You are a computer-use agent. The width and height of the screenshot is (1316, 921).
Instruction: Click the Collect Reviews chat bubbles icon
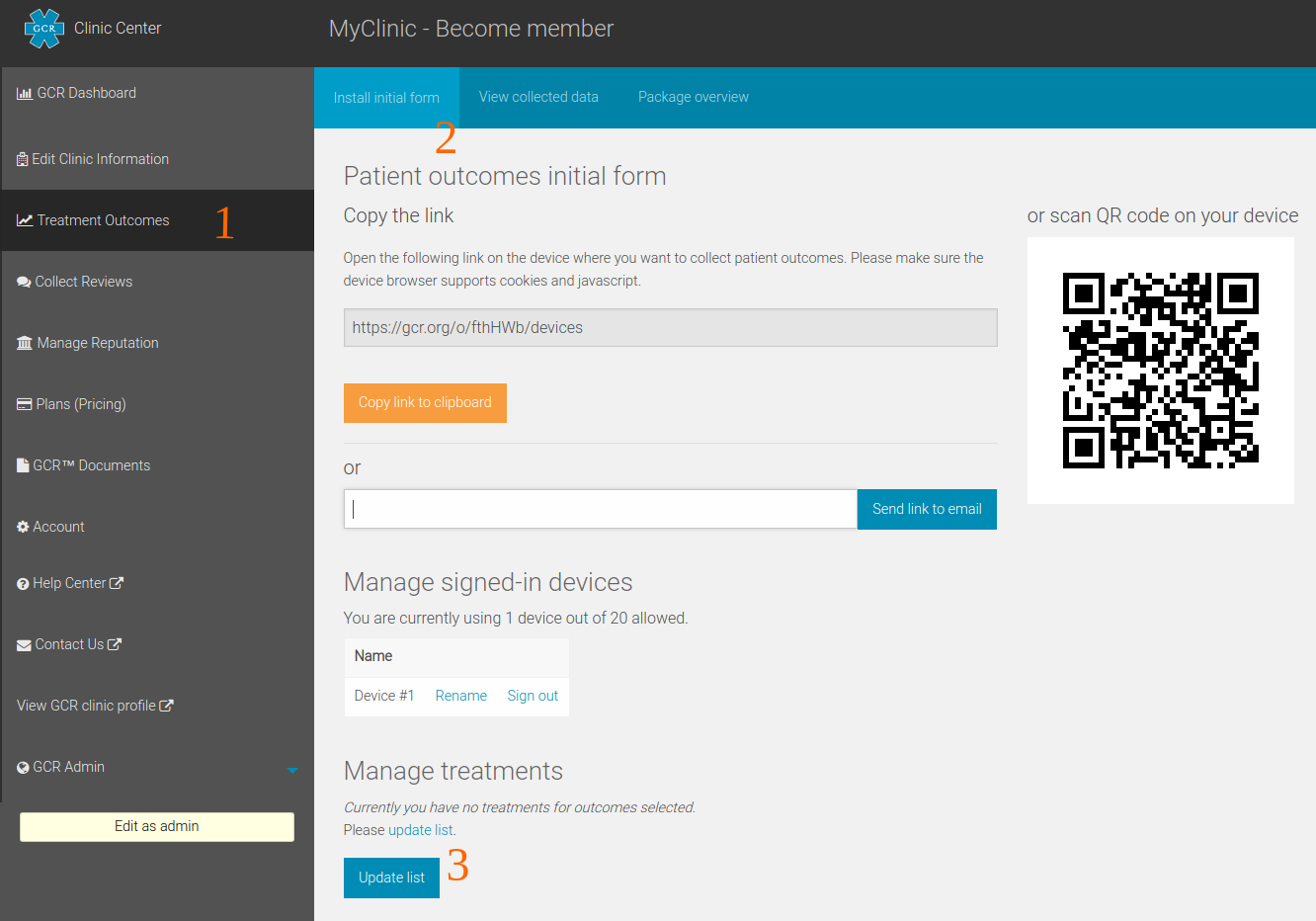pyautogui.click(x=24, y=282)
